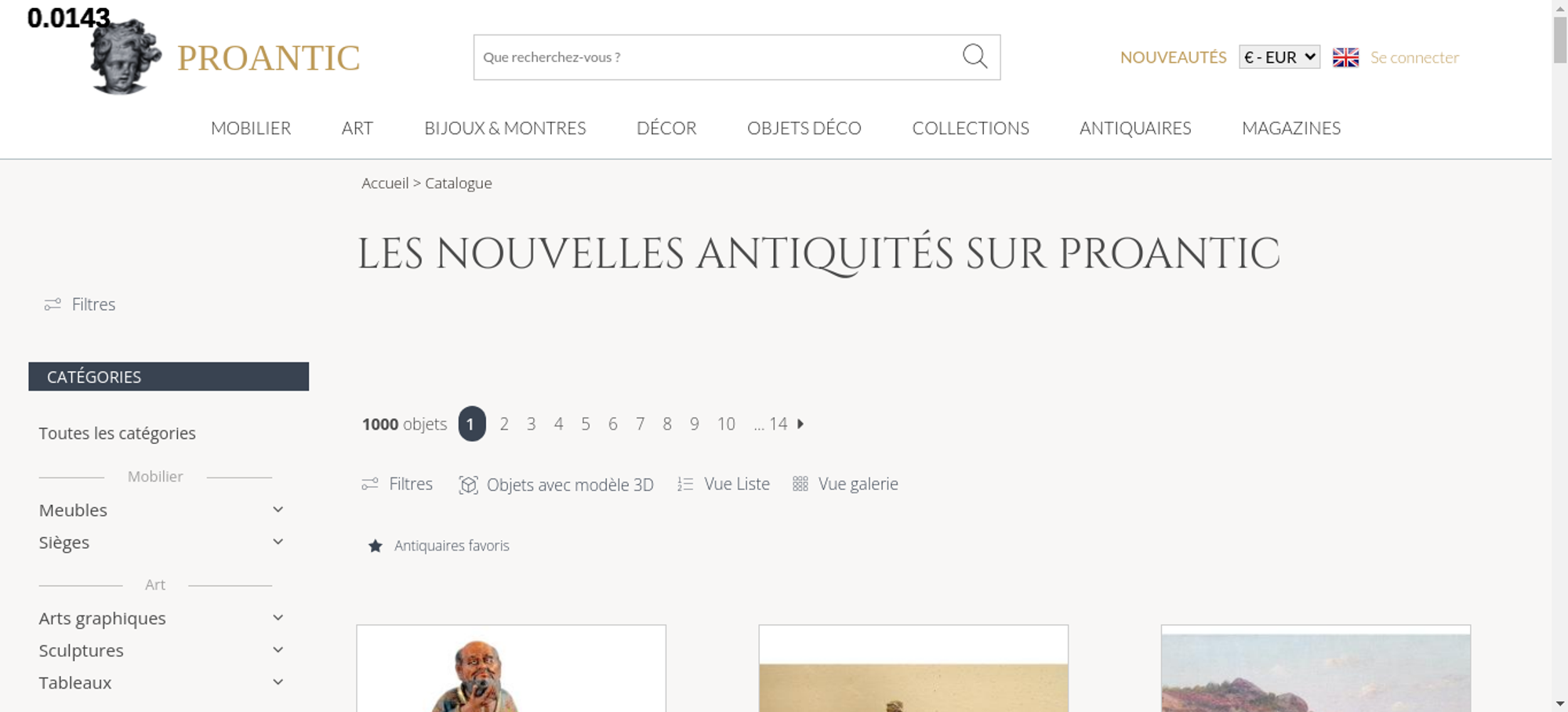Click the UK flag language icon

pos(1345,57)
